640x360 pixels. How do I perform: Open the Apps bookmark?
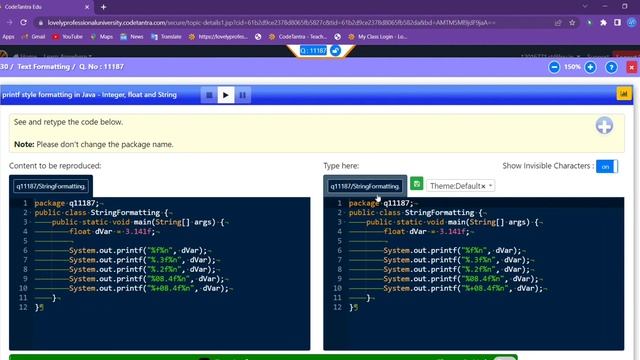point(8,37)
